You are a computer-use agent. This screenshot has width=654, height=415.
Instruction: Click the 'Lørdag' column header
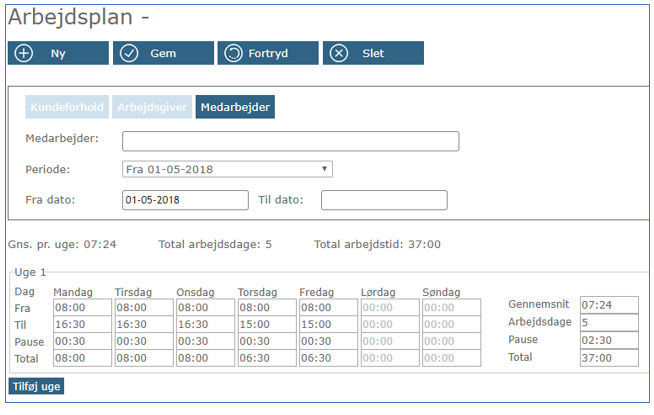pos(378,292)
